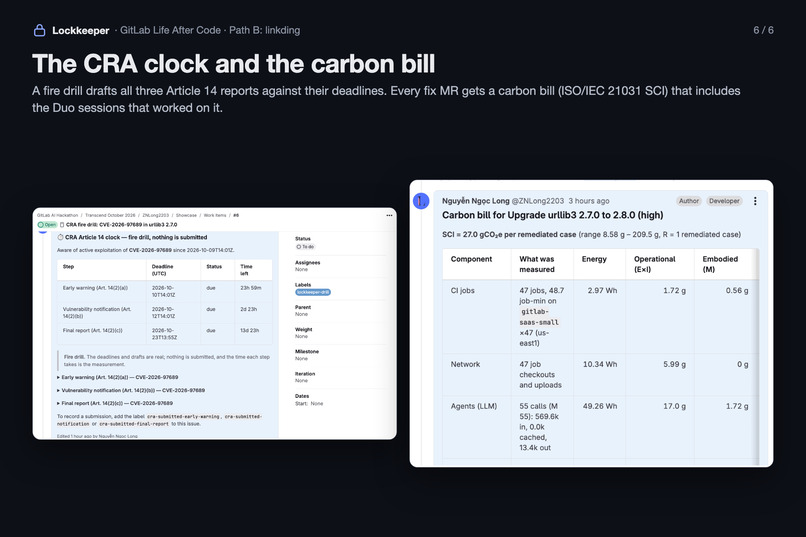Click the 3 hours ago timestamp
The width and height of the screenshot is (806, 537).
589,201
